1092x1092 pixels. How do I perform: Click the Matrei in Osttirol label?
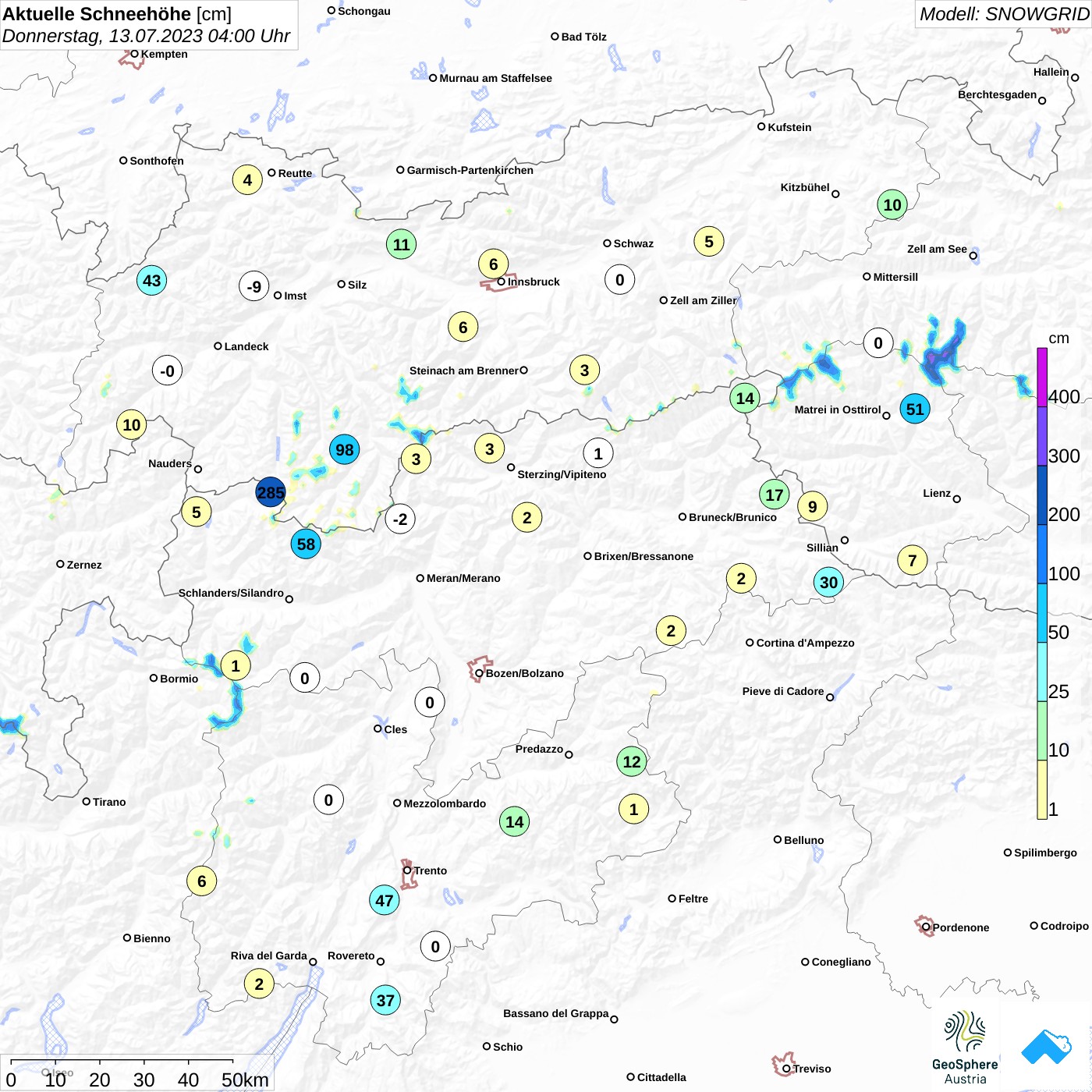pyautogui.click(x=838, y=409)
